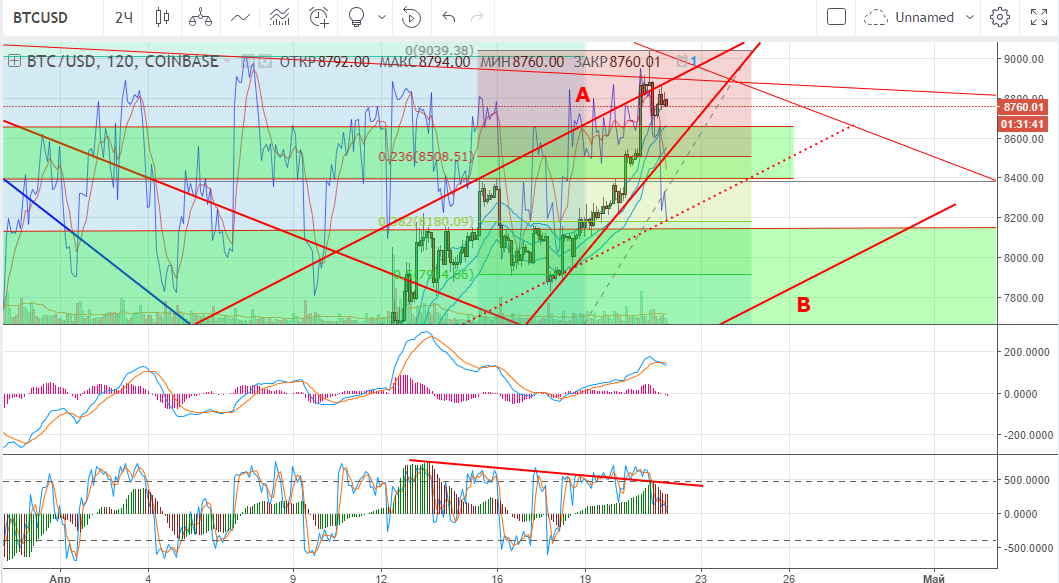Viewport: 1059px width, 583px height.
Task: Click the BTC/USD, 120, COINBASE legend title
Action: pos(121,61)
